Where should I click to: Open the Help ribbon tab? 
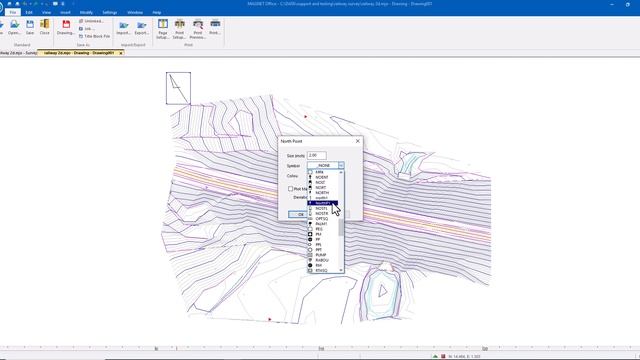[x=156, y=12]
